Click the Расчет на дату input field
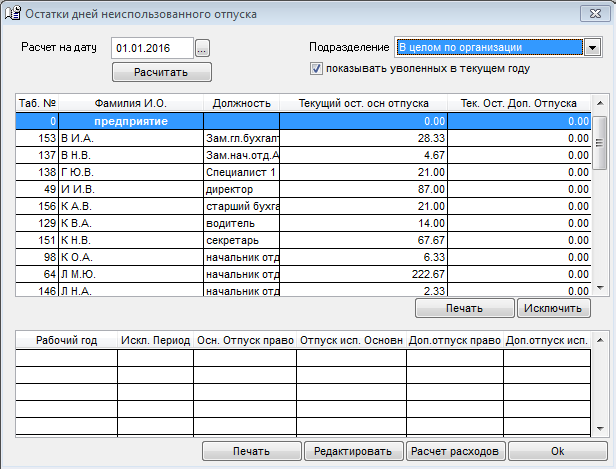This screenshot has width=616, height=469. [152, 48]
